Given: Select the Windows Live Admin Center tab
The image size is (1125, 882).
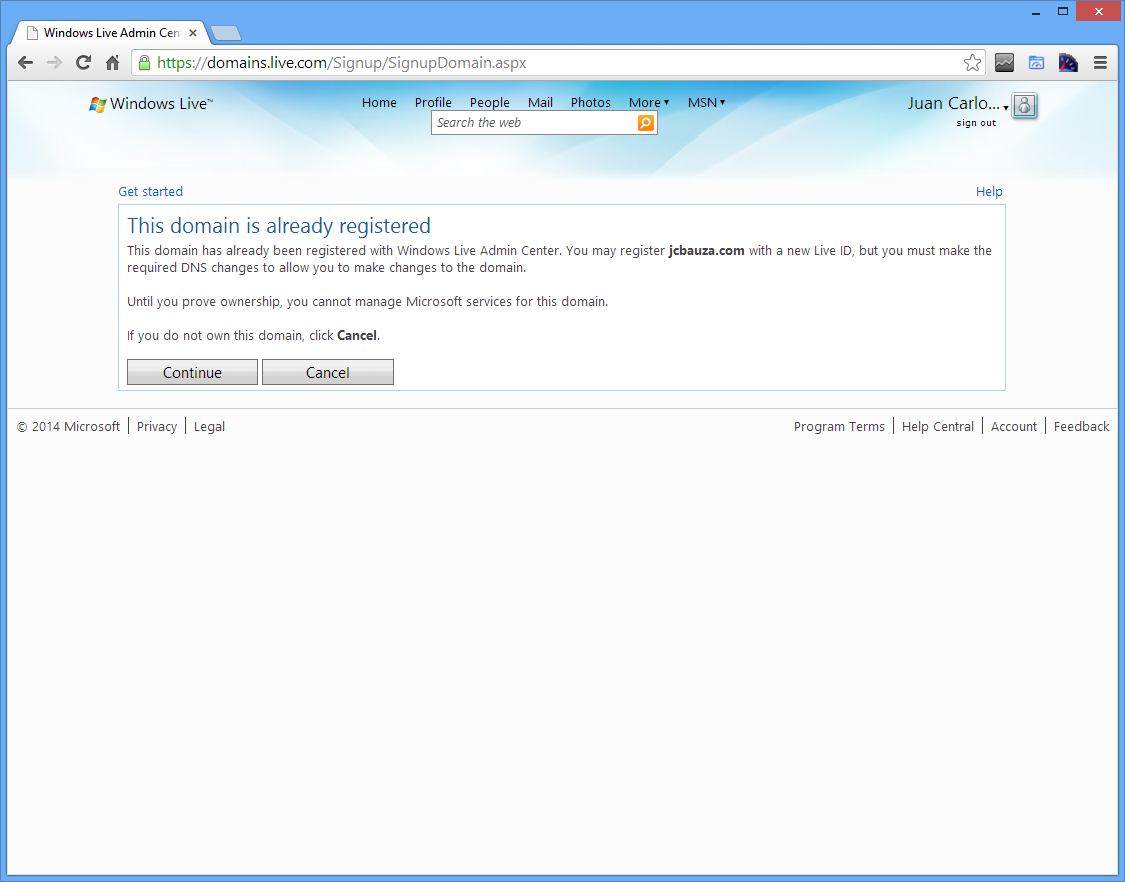Looking at the screenshot, I should 111,33.
